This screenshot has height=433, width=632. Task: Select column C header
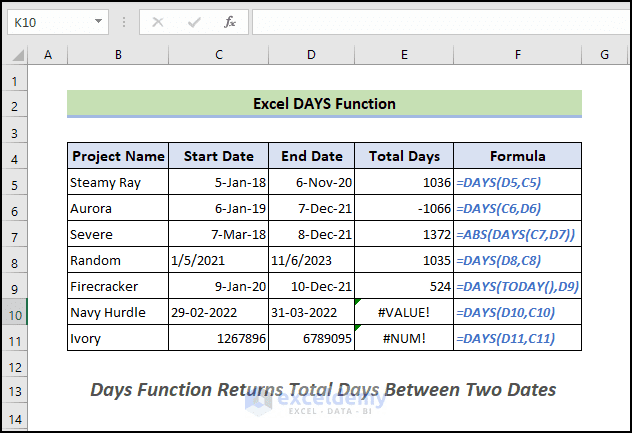218,55
